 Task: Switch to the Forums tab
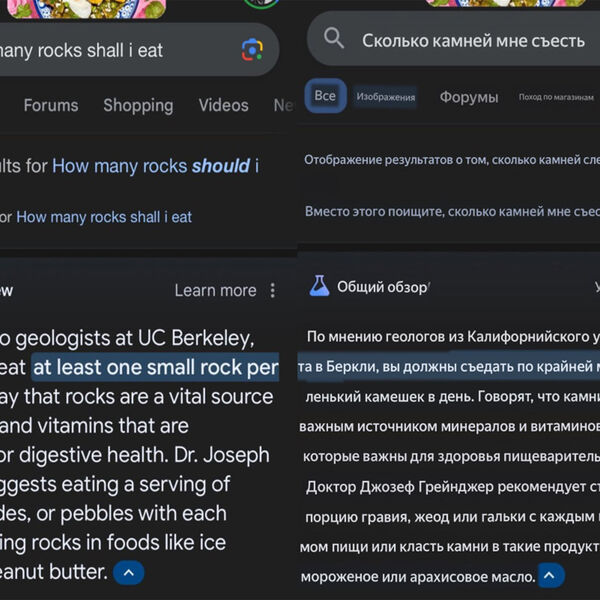point(51,105)
